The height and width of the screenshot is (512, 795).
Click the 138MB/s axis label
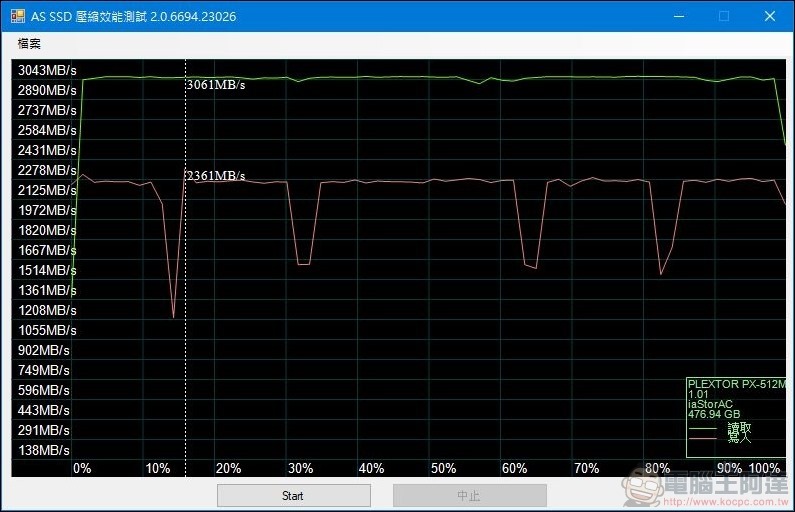[44, 450]
